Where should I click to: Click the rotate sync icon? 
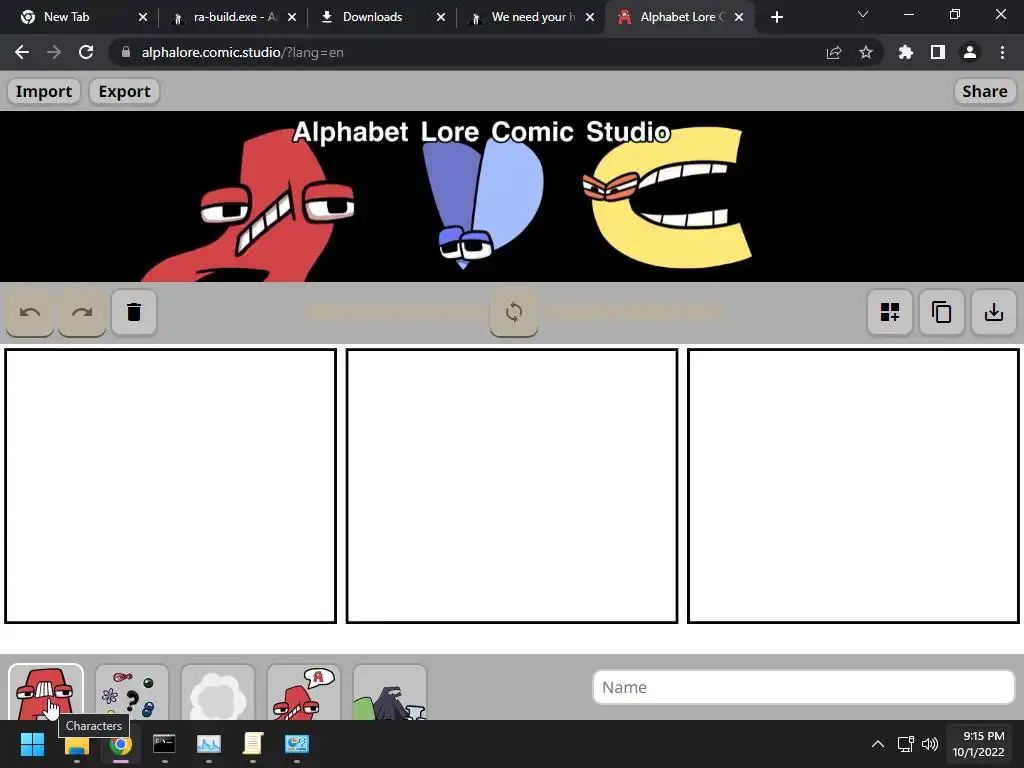click(514, 312)
